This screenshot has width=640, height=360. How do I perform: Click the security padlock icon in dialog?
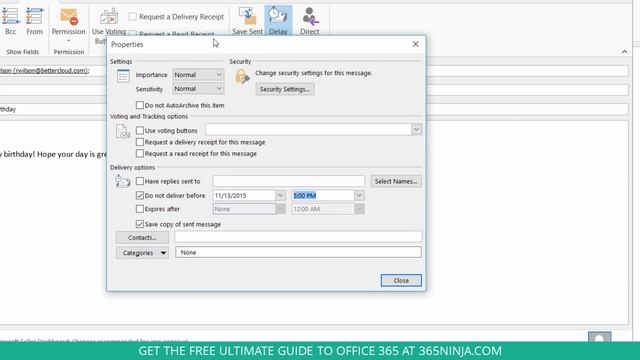tap(242, 76)
